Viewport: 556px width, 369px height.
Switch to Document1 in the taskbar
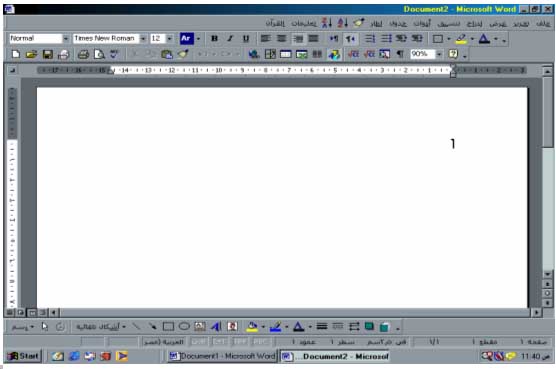[222, 356]
